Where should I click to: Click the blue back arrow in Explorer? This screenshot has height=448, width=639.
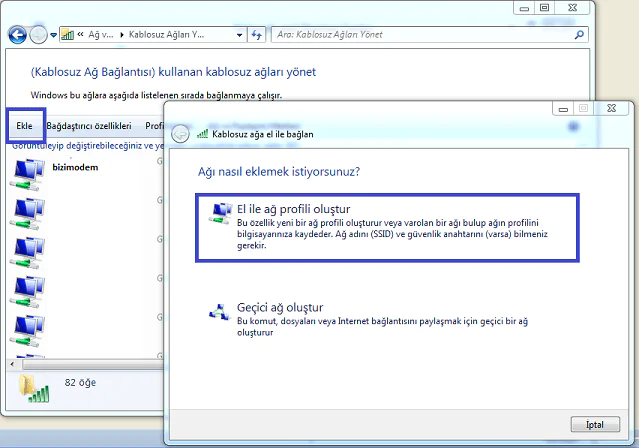(17, 35)
